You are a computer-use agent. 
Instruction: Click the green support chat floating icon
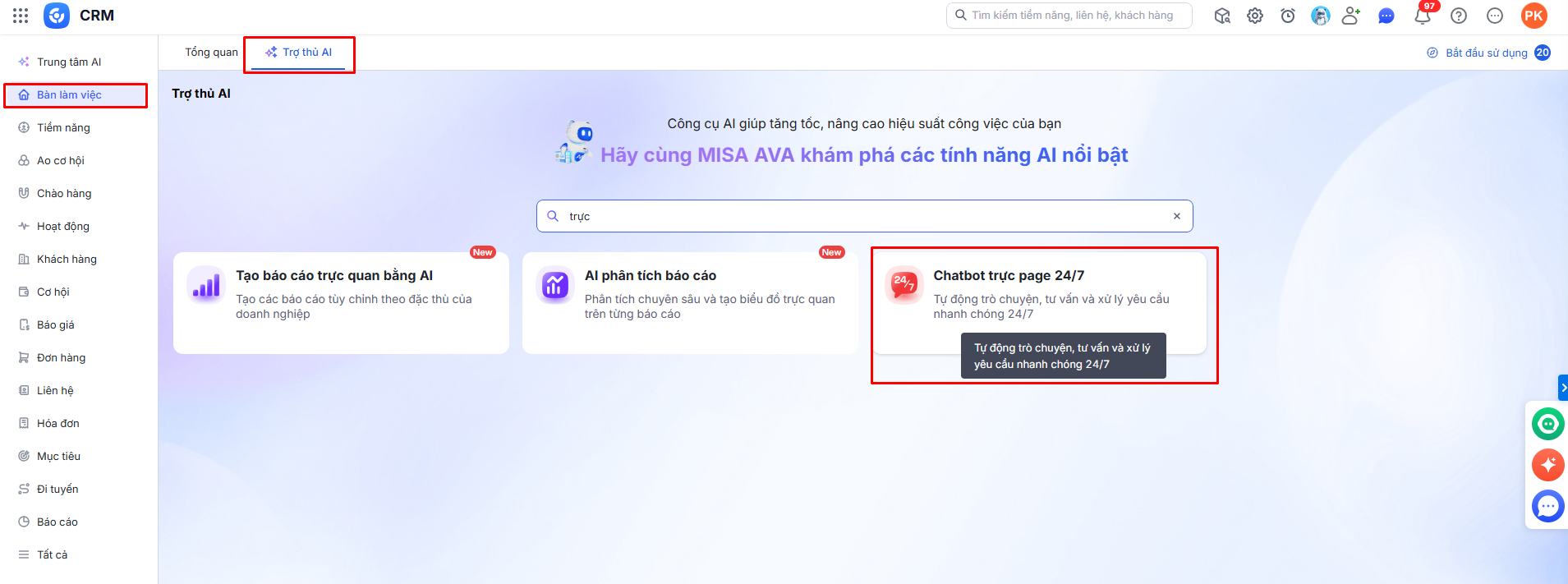(1548, 424)
